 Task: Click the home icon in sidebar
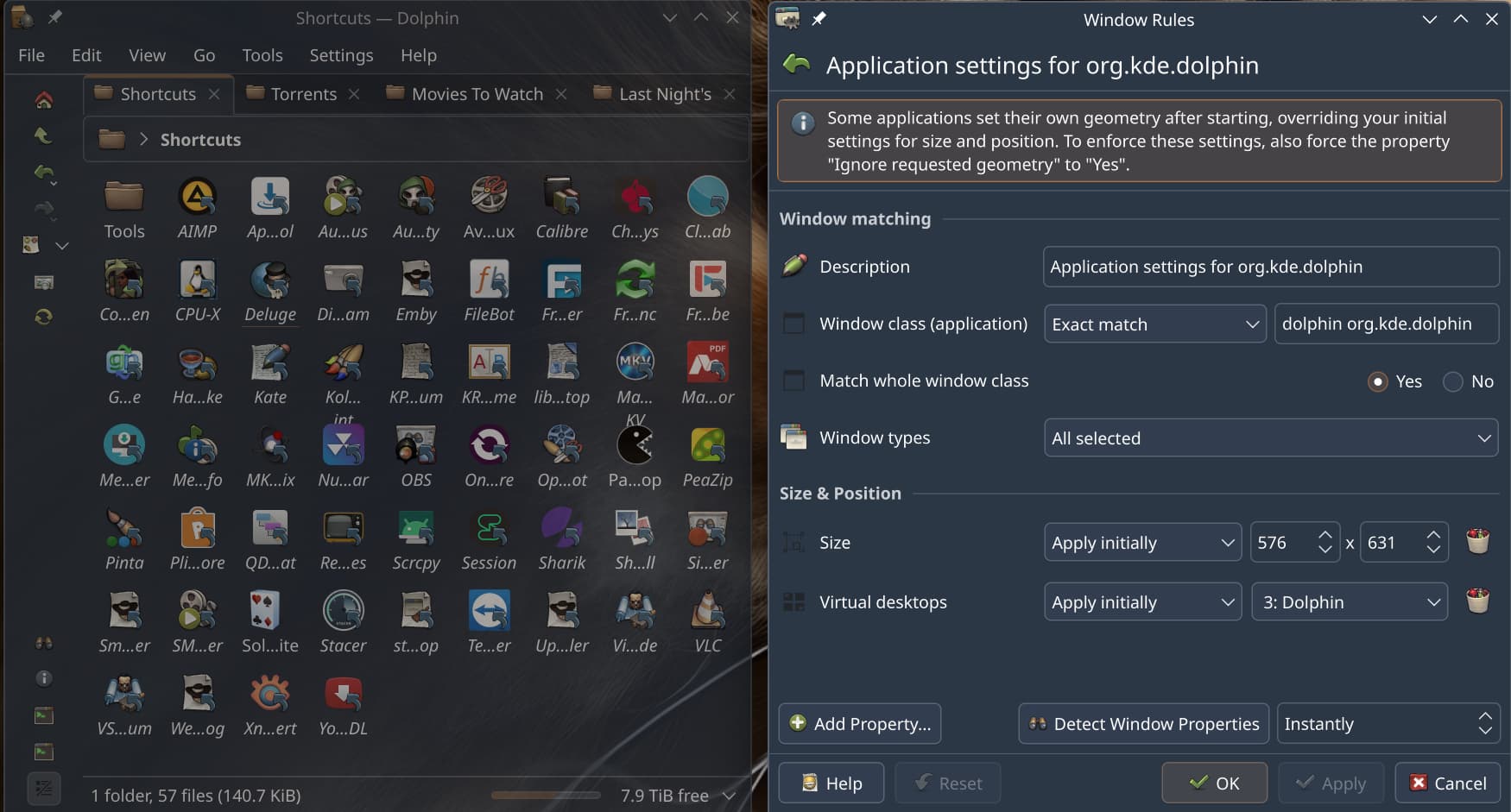point(44,100)
